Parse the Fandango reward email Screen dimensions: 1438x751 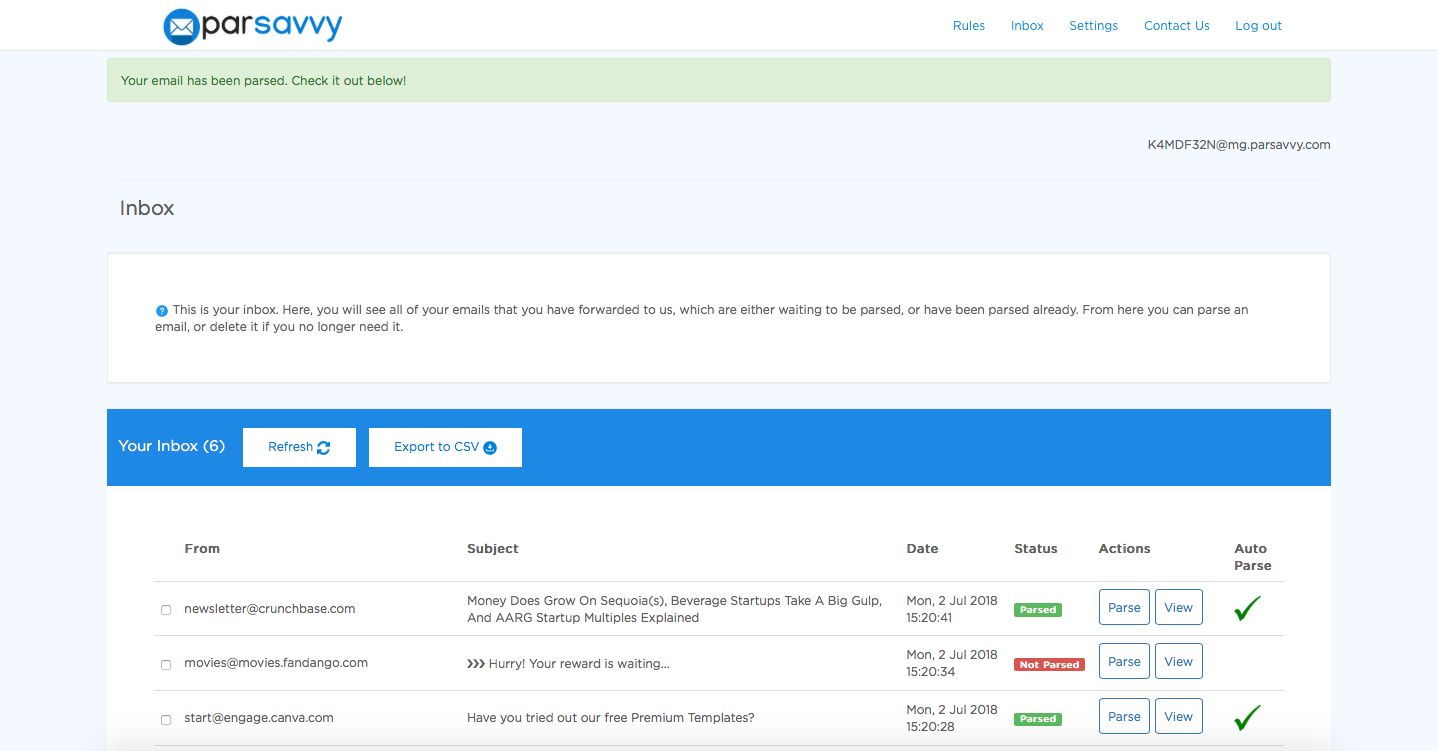coord(1124,661)
